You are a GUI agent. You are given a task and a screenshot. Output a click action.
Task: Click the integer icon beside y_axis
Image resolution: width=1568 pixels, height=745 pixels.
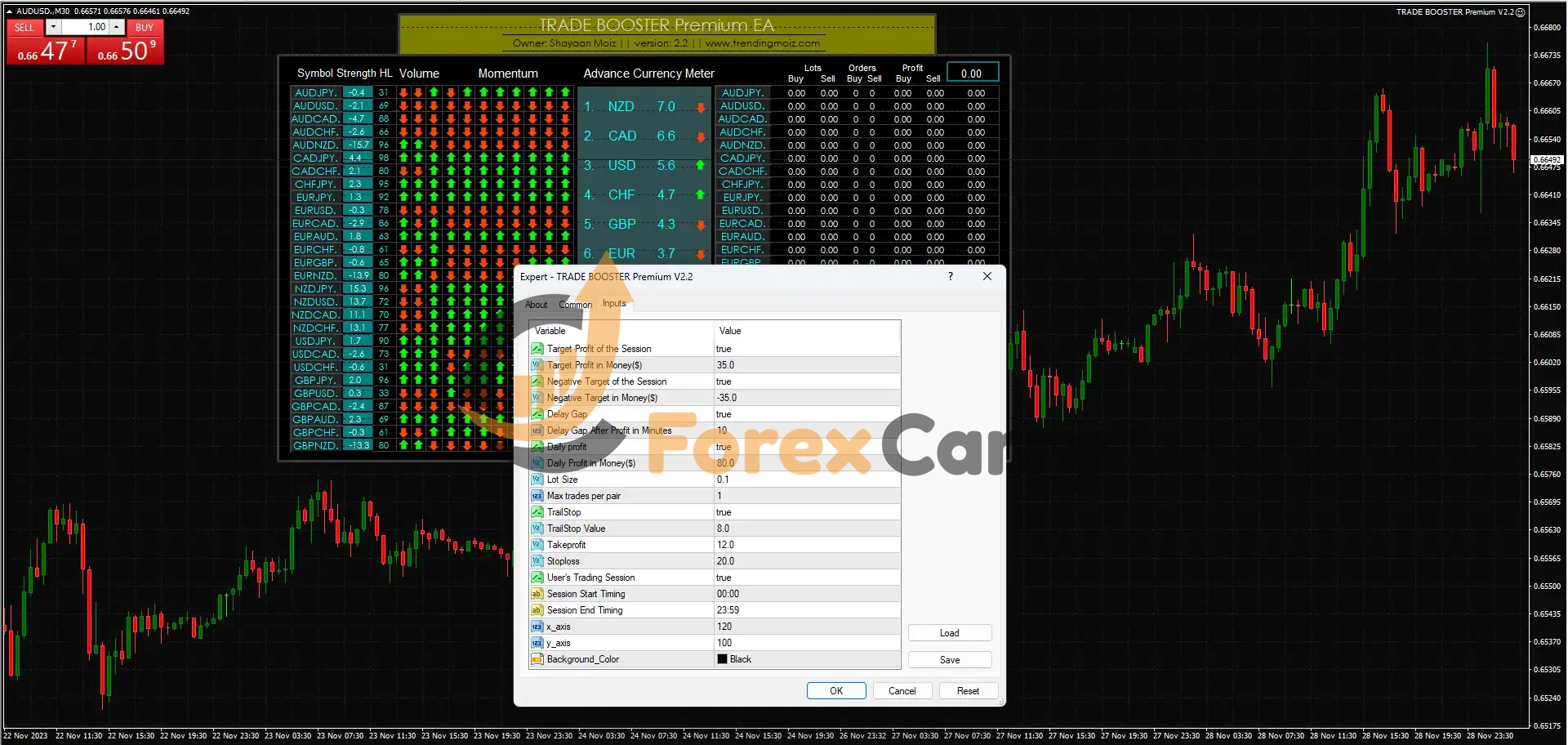coord(537,643)
